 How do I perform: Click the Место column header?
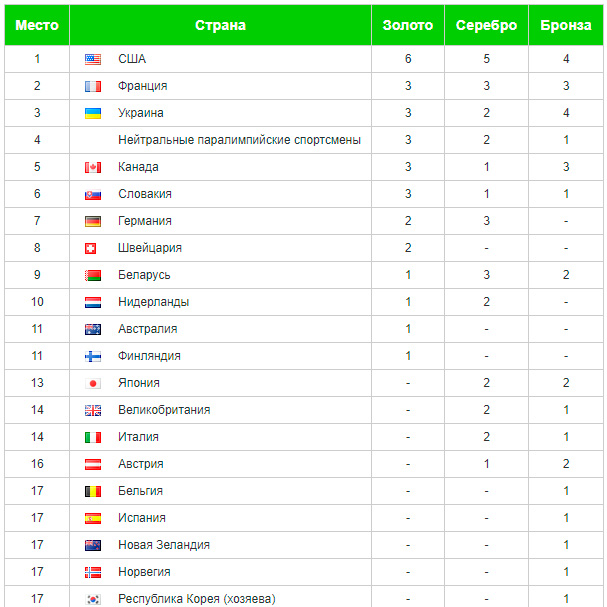coord(37,25)
